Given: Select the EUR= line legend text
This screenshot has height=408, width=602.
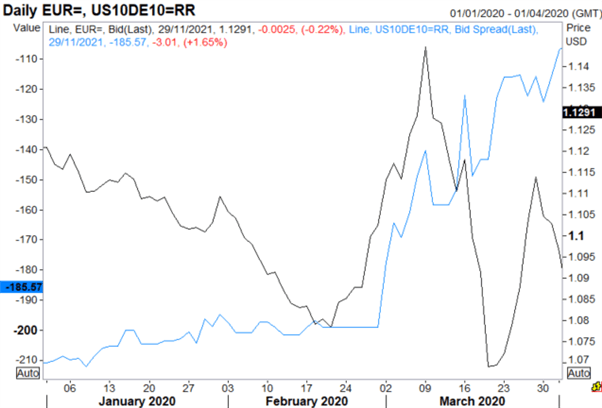Looking at the screenshot, I should pyautogui.click(x=152, y=30).
